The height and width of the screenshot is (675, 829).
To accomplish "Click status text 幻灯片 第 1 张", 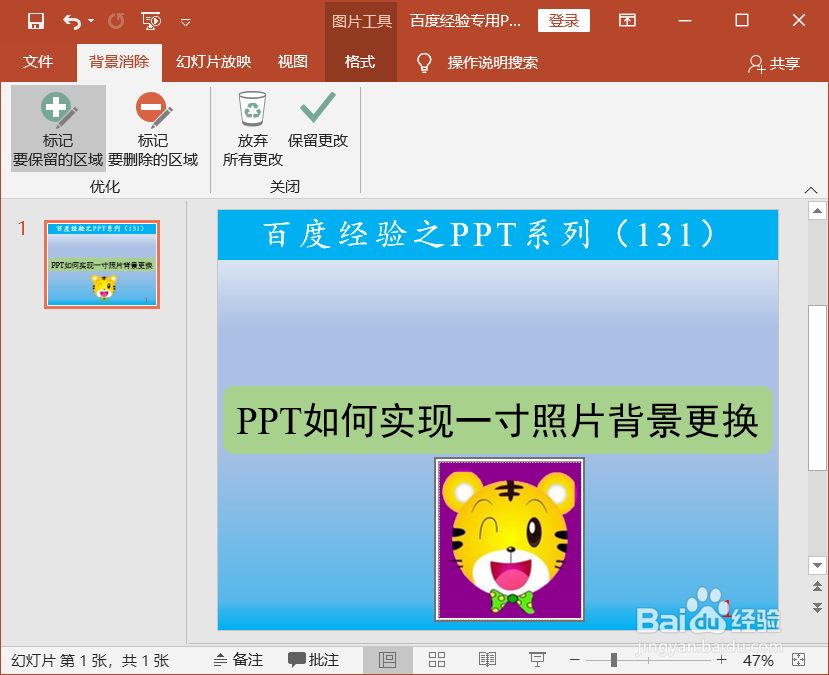I will point(61,660).
